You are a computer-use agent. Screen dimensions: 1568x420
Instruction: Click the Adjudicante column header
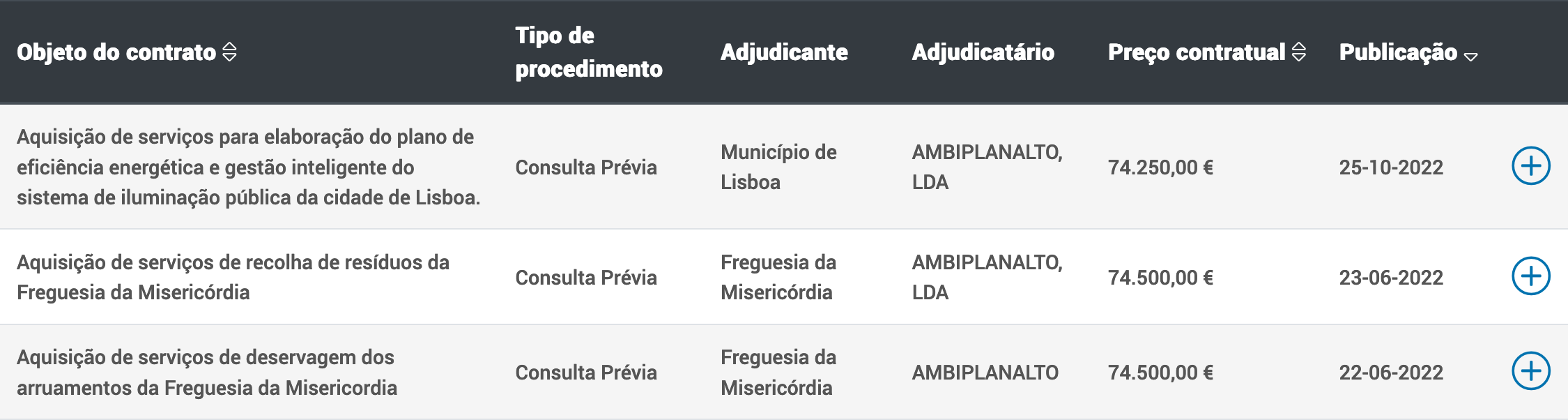(784, 52)
